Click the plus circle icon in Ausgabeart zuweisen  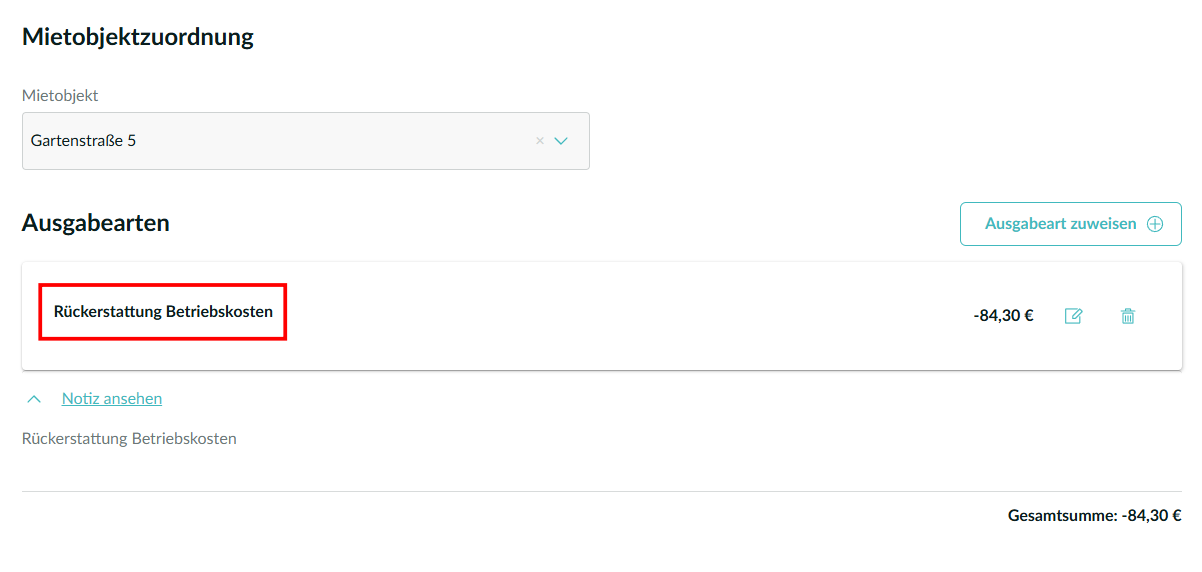coord(1155,224)
